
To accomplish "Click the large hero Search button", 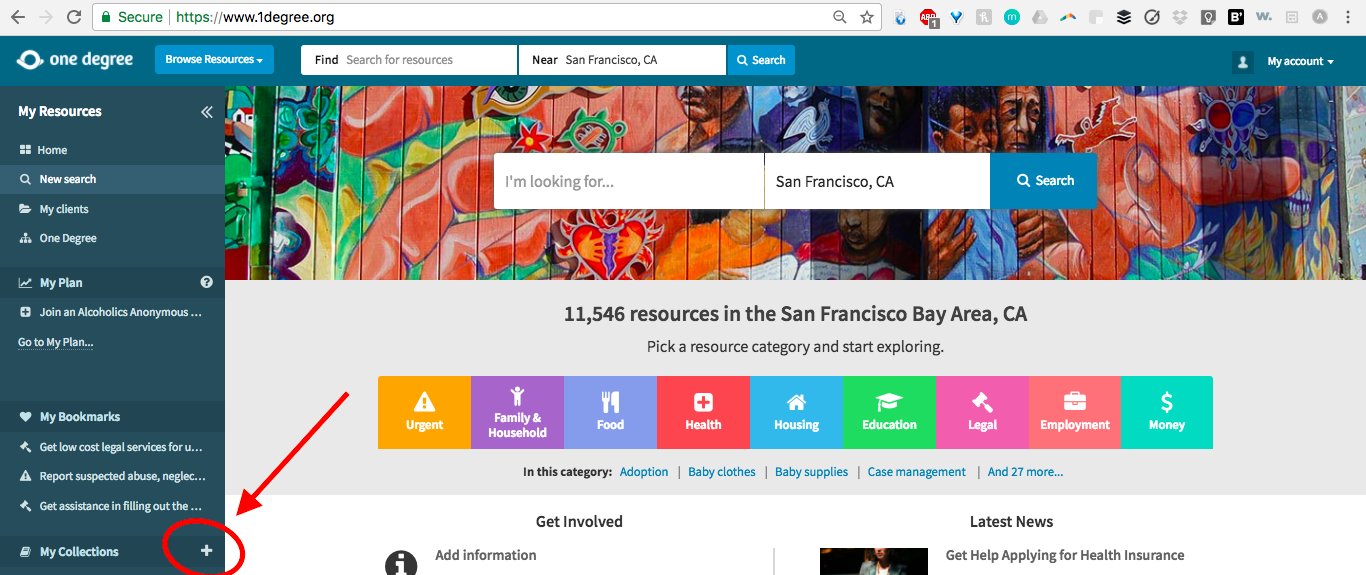I will 1043,181.
